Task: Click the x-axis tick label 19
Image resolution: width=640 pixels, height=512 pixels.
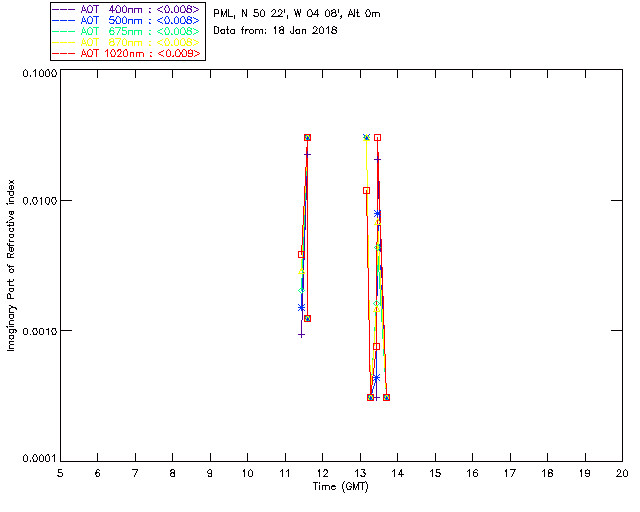Action: coord(585,473)
